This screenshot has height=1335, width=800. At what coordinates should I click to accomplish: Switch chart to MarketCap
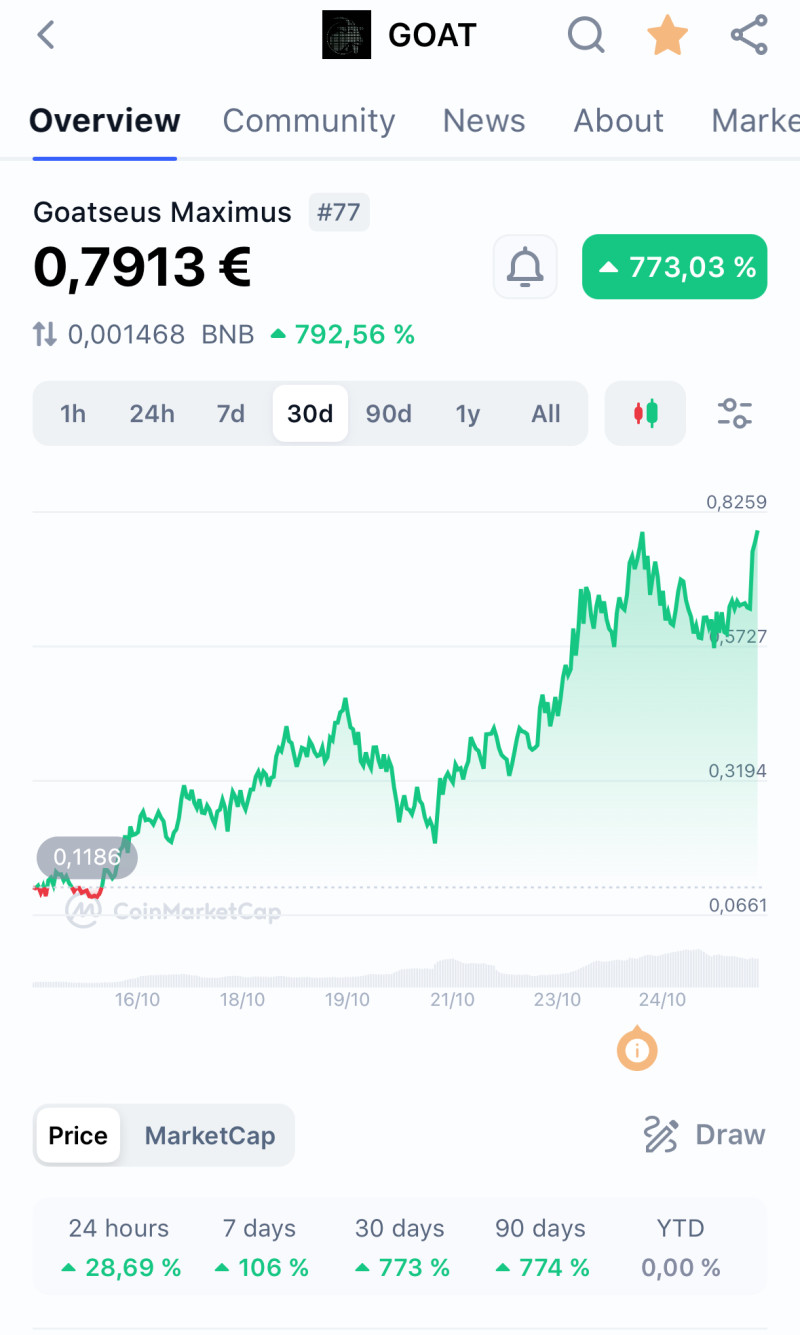click(x=210, y=1136)
